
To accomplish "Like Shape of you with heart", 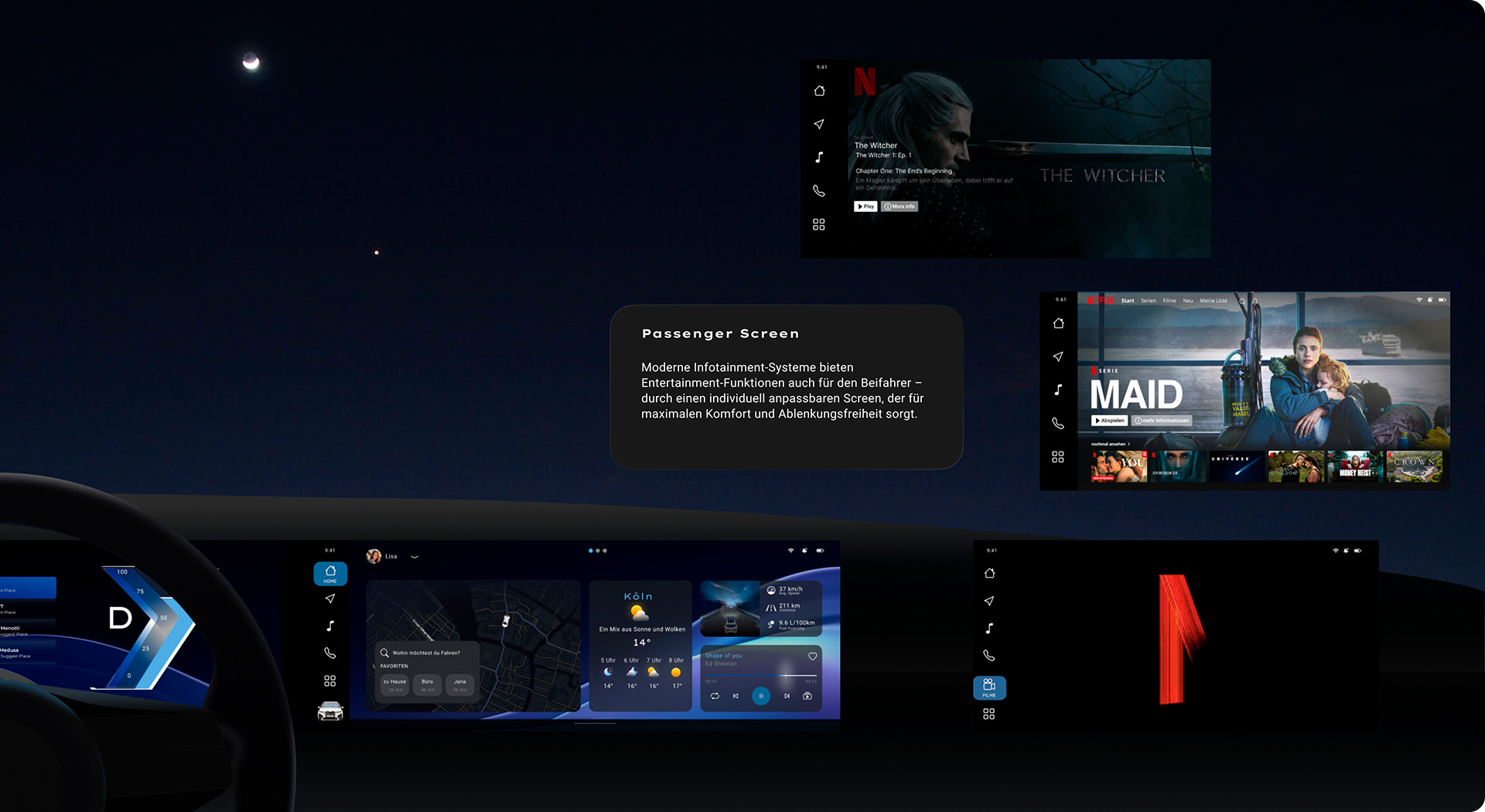I will coord(813,657).
